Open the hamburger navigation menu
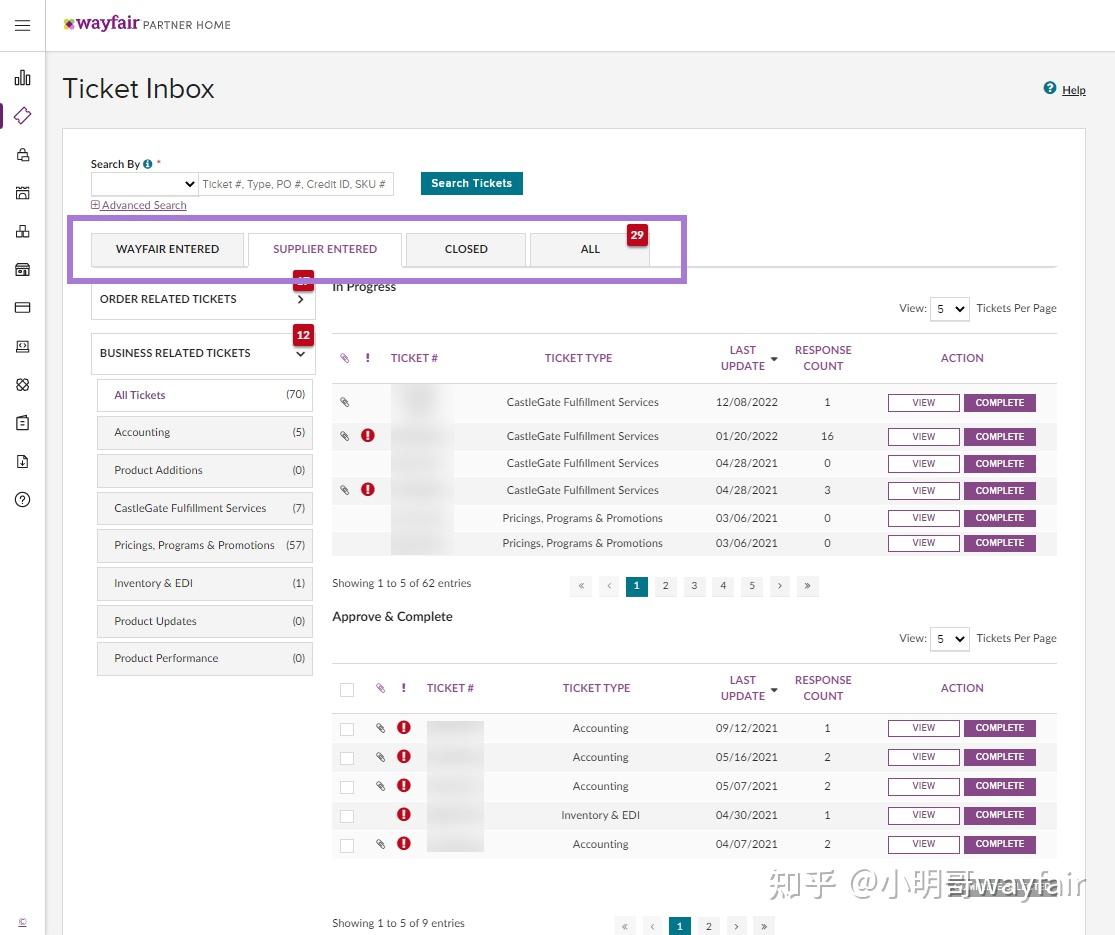The height and width of the screenshot is (935, 1115). (22, 25)
